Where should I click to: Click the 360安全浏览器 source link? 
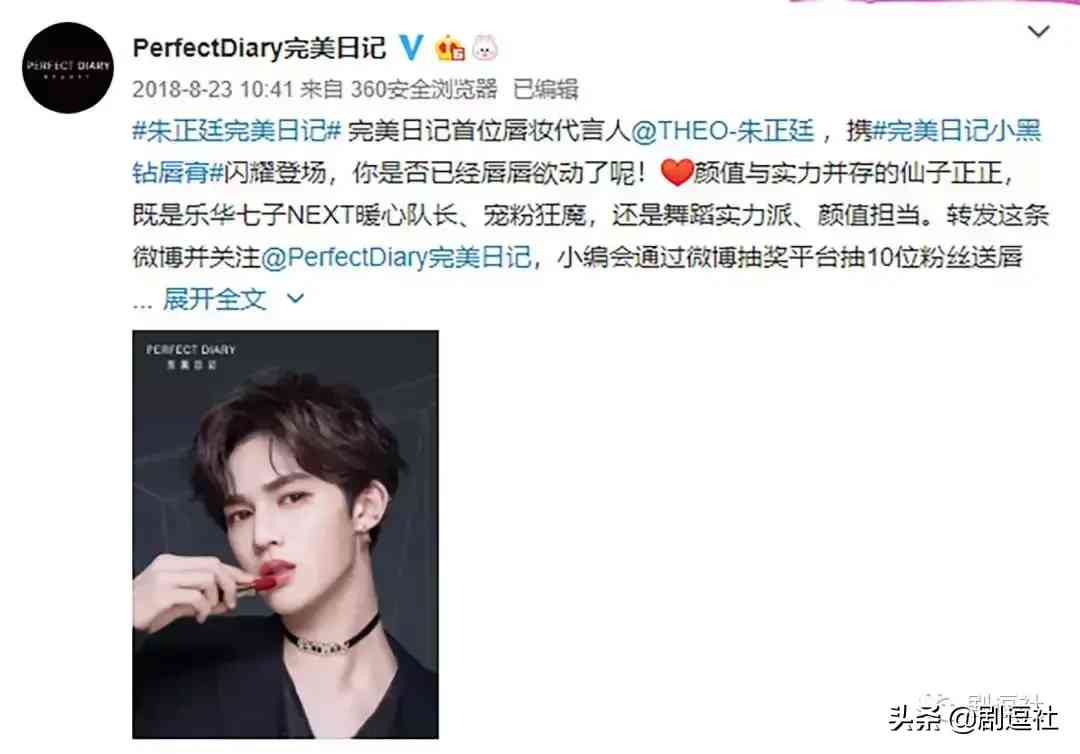424,89
